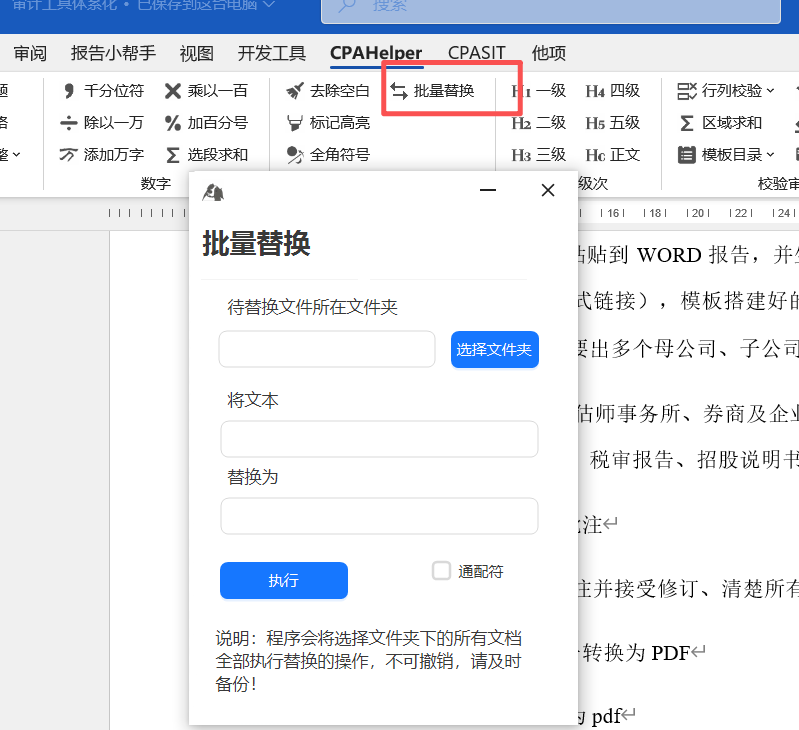Click the 待替换文件所在文件夹 label
Viewport: 799px width, 730px height.
(312, 307)
